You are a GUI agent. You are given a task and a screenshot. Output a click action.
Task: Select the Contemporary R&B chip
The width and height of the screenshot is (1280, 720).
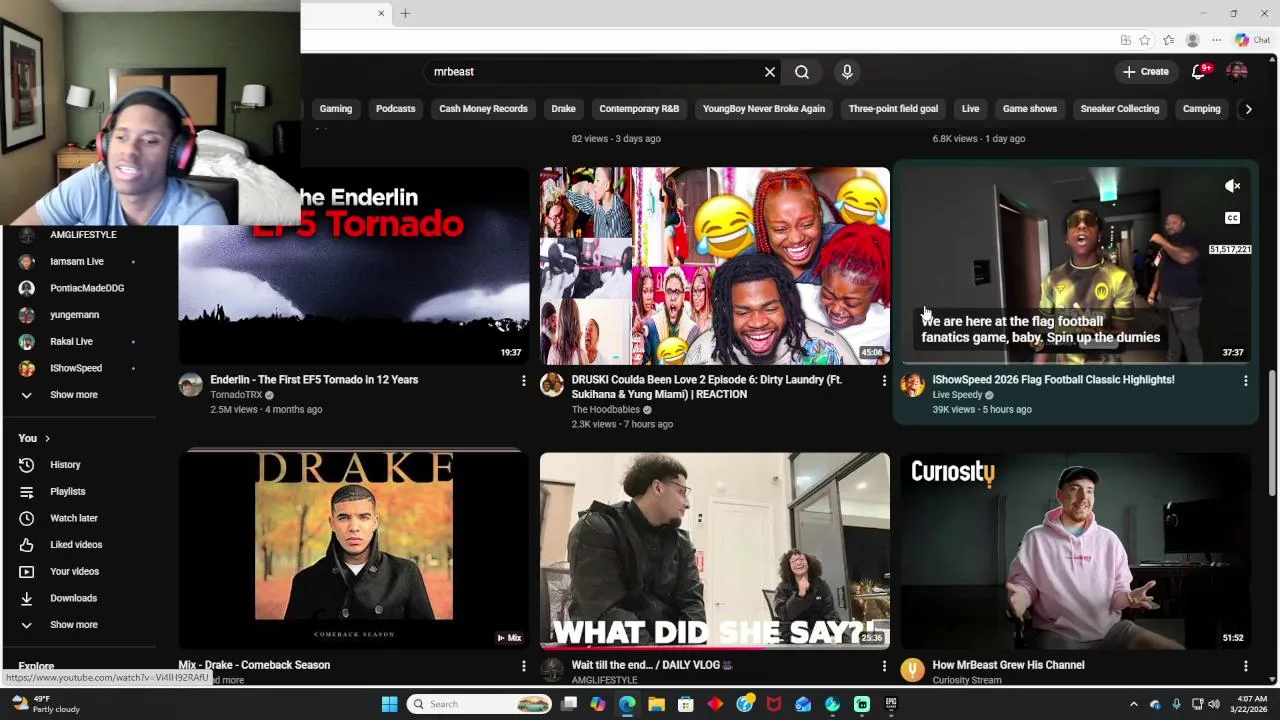click(639, 109)
